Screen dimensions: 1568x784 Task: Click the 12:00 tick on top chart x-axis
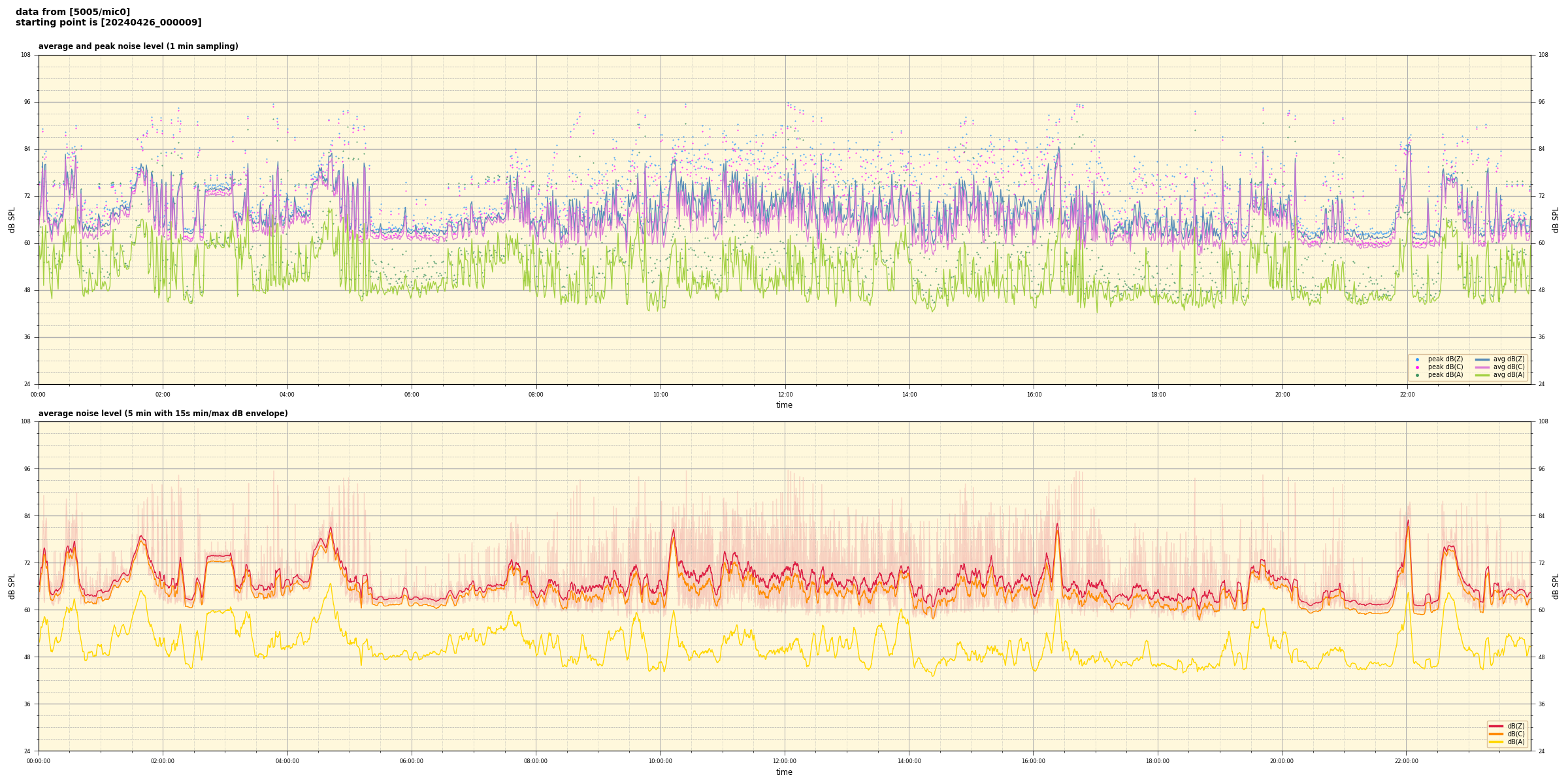[x=785, y=395]
